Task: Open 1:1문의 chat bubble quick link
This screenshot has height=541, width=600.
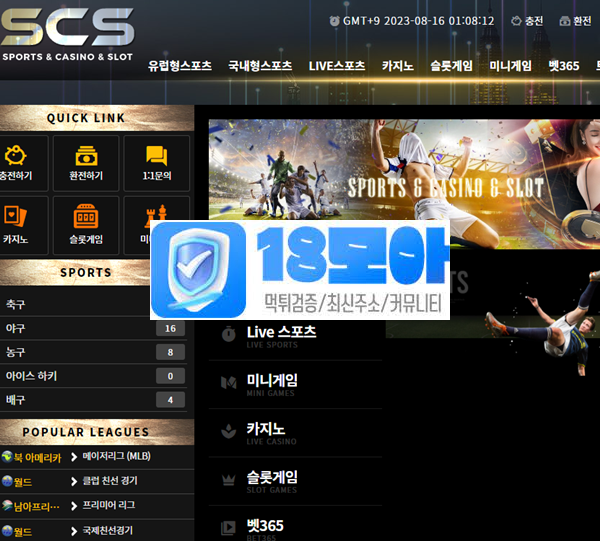Action: [x=157, y=155]
